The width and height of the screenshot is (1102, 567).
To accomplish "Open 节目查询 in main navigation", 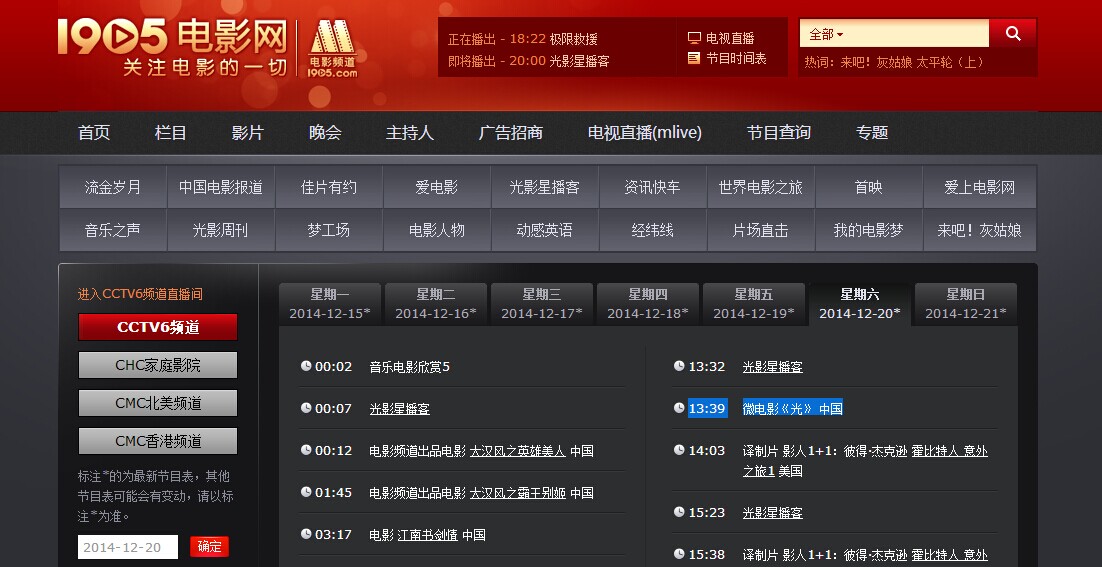I will [x=779, y=133].
